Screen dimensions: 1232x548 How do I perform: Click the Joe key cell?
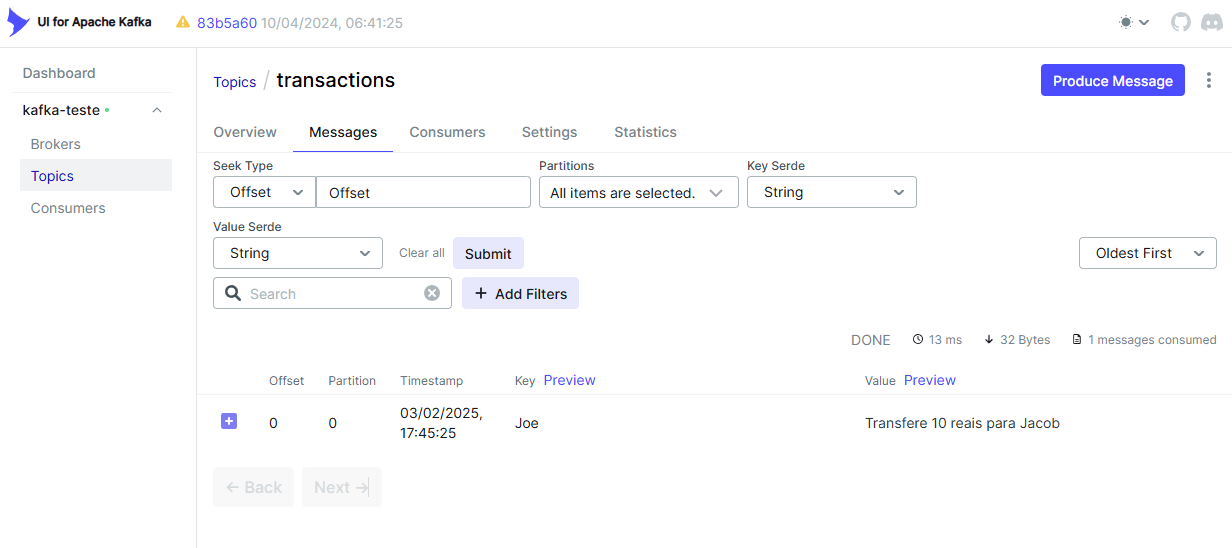point(527,423)
